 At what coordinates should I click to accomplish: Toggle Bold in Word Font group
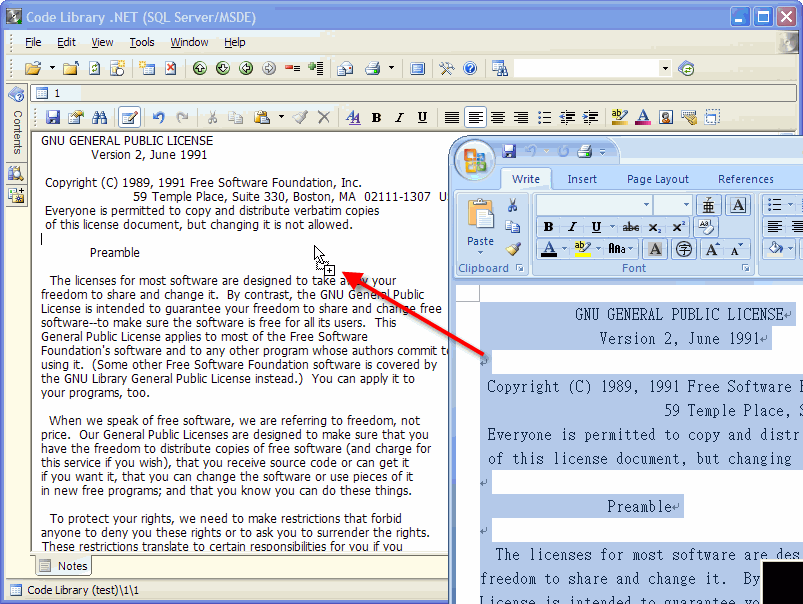point(548,227)
